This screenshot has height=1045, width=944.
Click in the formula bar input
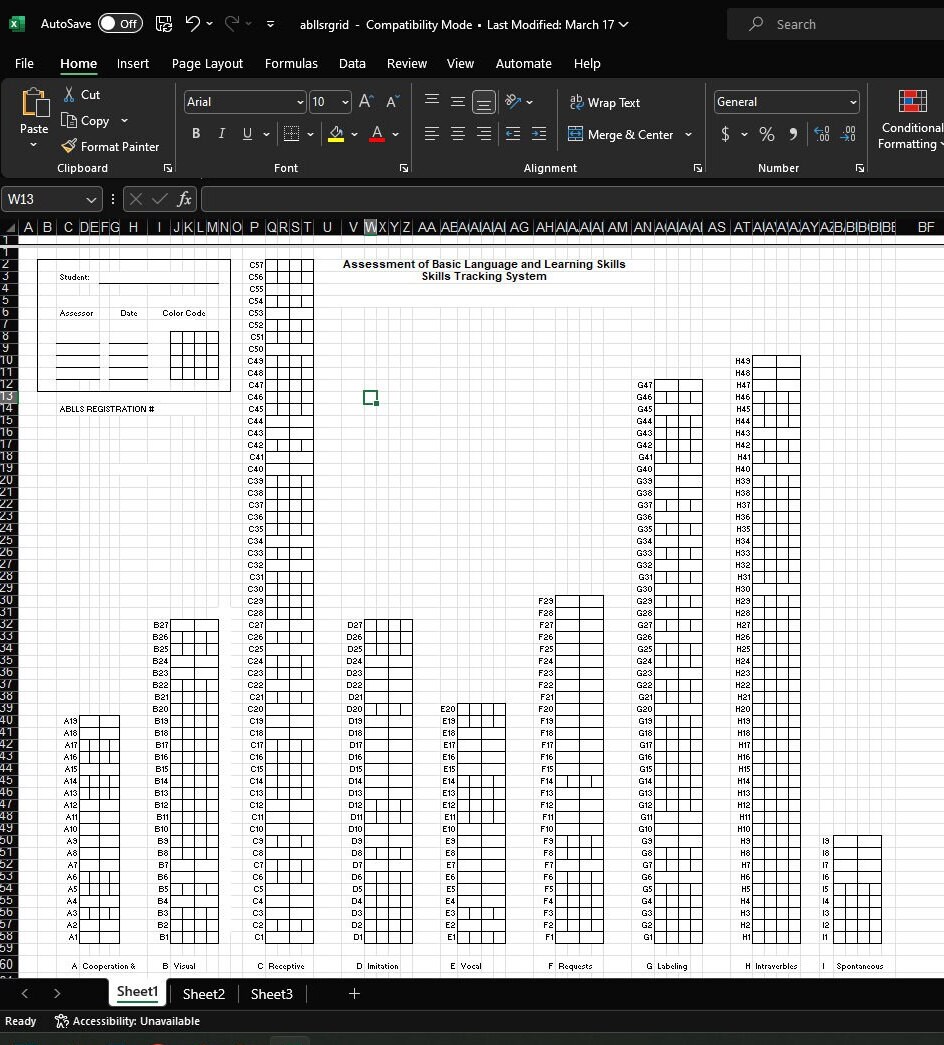(x=571, y=199)
